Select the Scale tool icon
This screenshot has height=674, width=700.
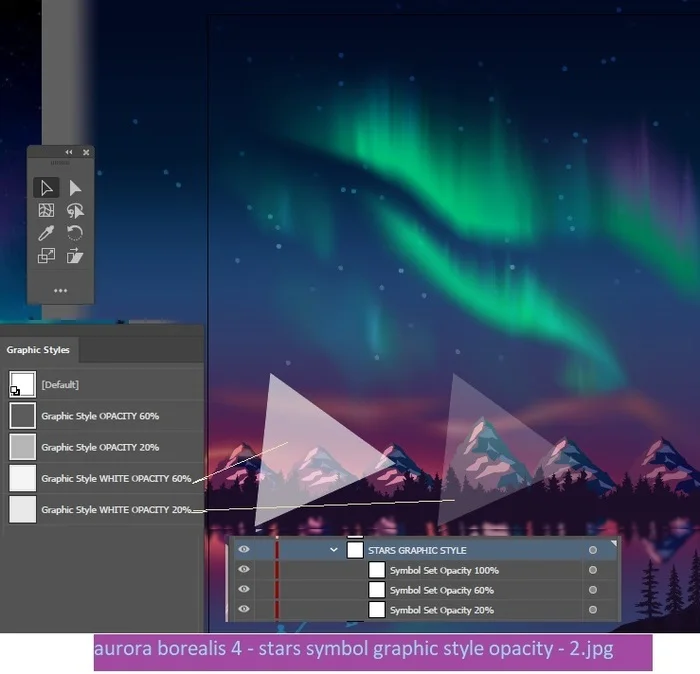click(x=46, y=256)
